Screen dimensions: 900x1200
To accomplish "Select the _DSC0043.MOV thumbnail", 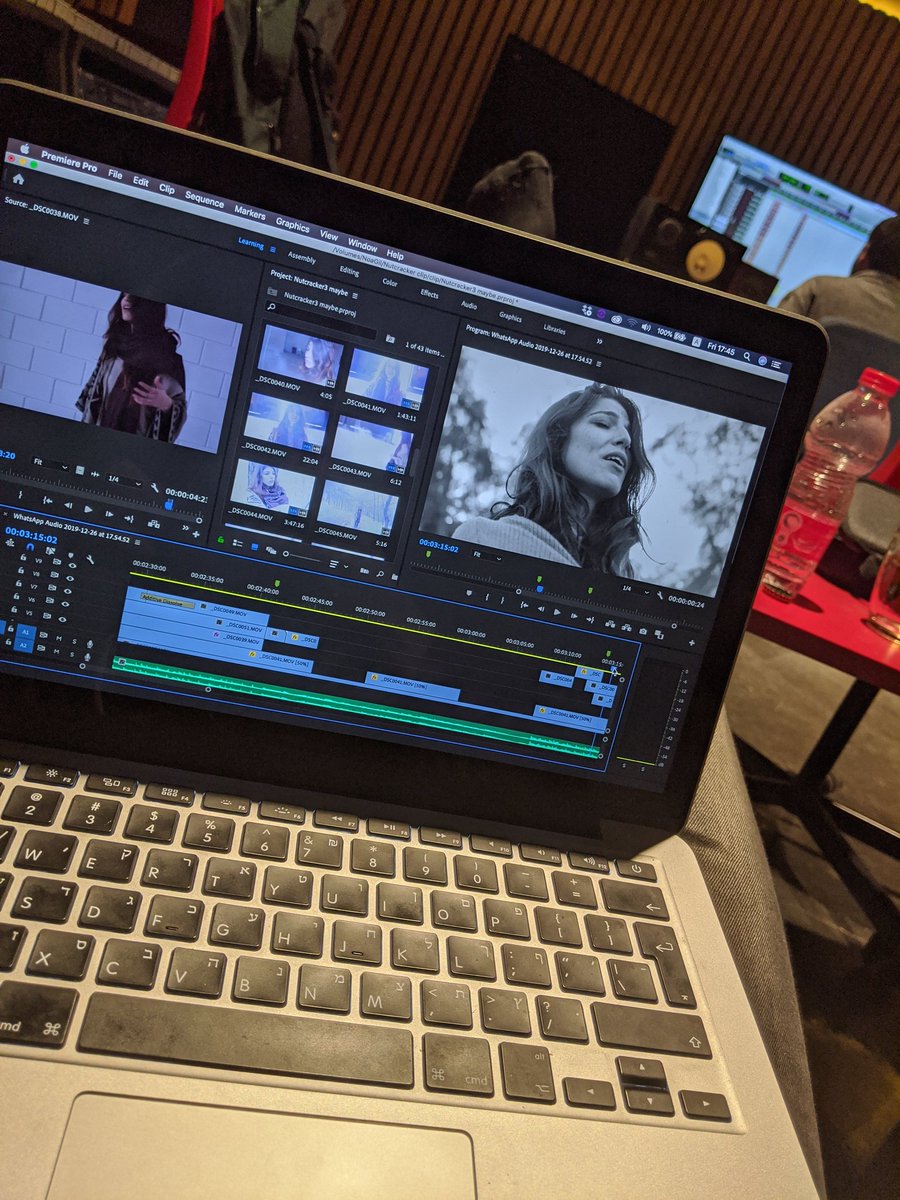I will point(372,445).
